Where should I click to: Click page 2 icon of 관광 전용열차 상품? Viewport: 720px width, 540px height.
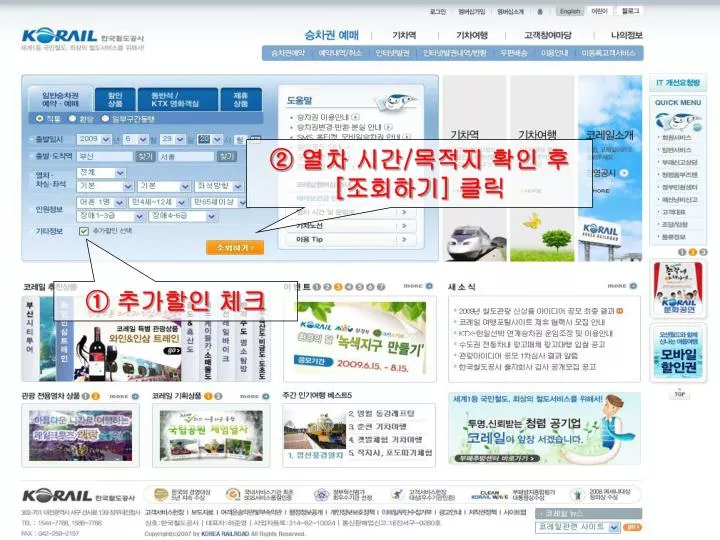click(x=96, y=396)
